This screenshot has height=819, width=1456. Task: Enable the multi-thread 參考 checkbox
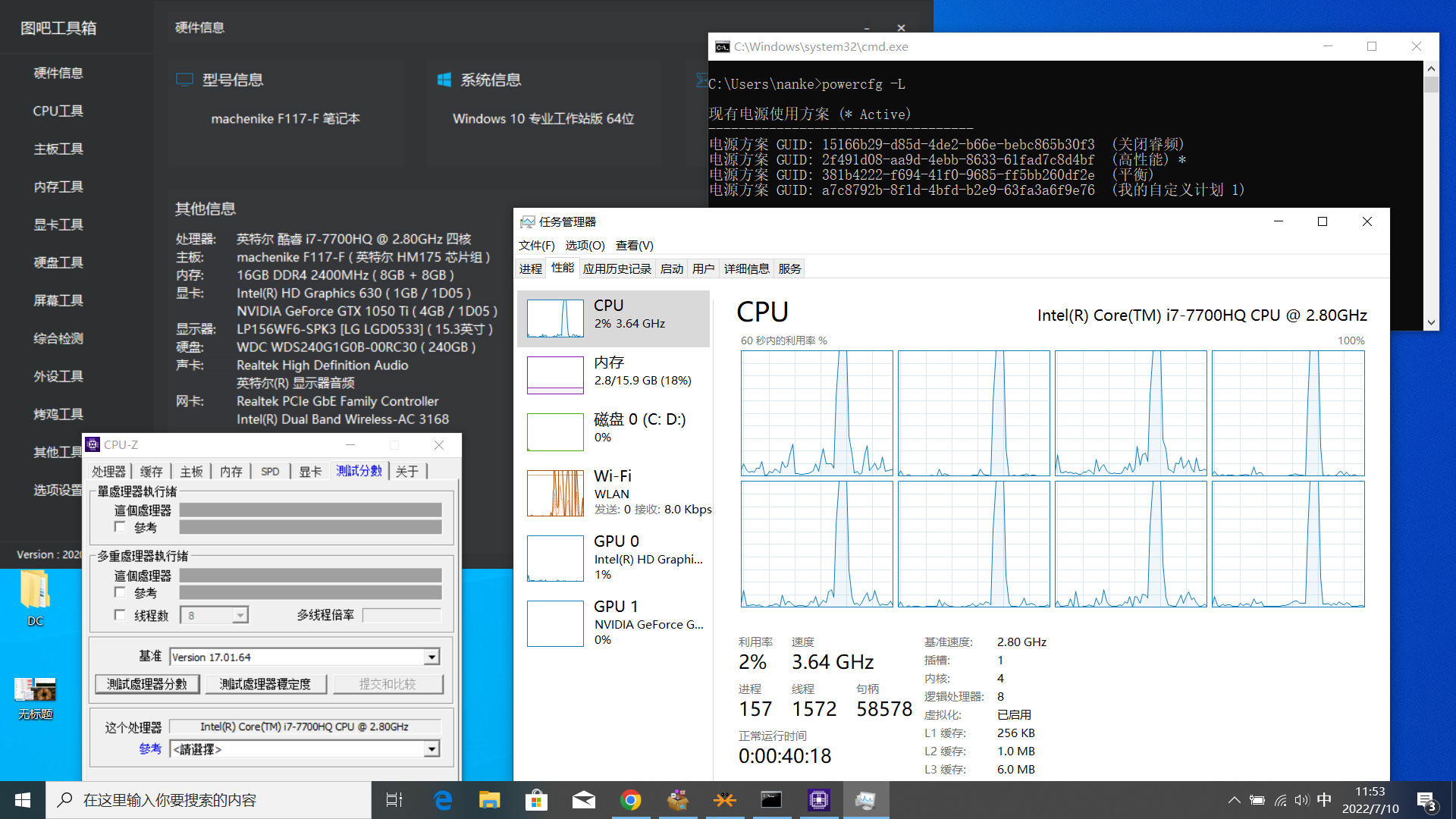(120, 592)
